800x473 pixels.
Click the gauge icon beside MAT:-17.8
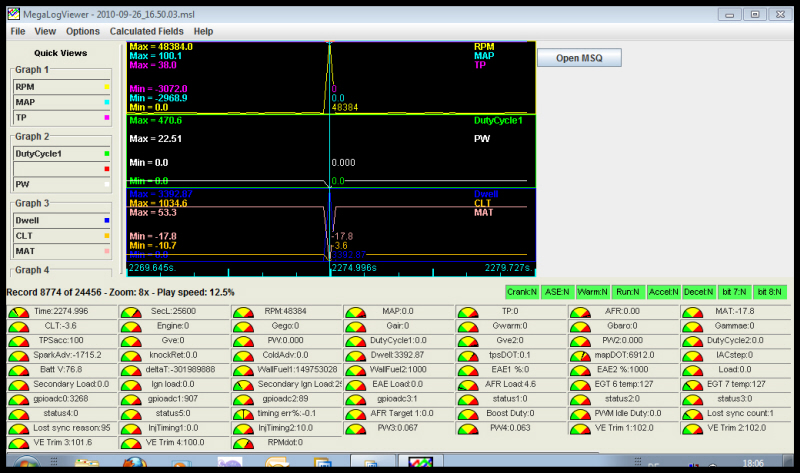(x=692, y=312)
